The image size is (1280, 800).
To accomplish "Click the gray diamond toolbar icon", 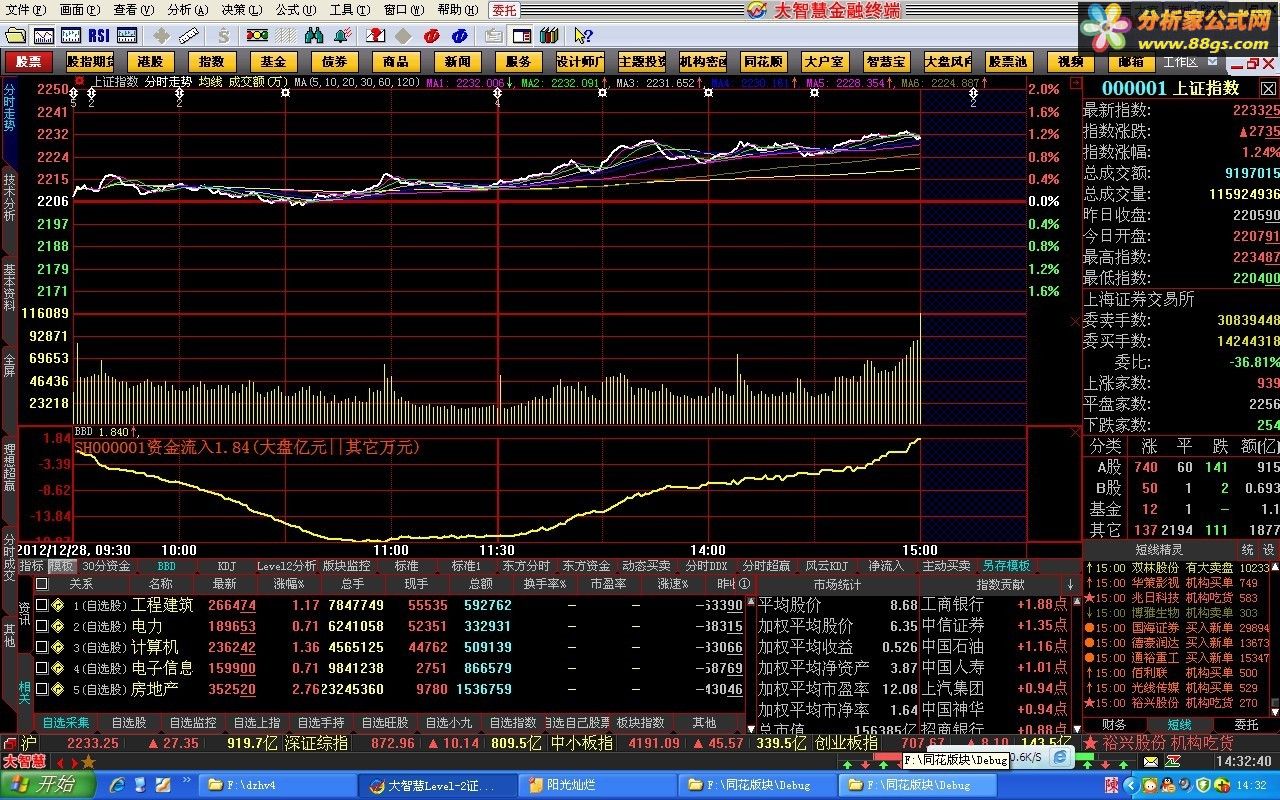I will point(403,35).
